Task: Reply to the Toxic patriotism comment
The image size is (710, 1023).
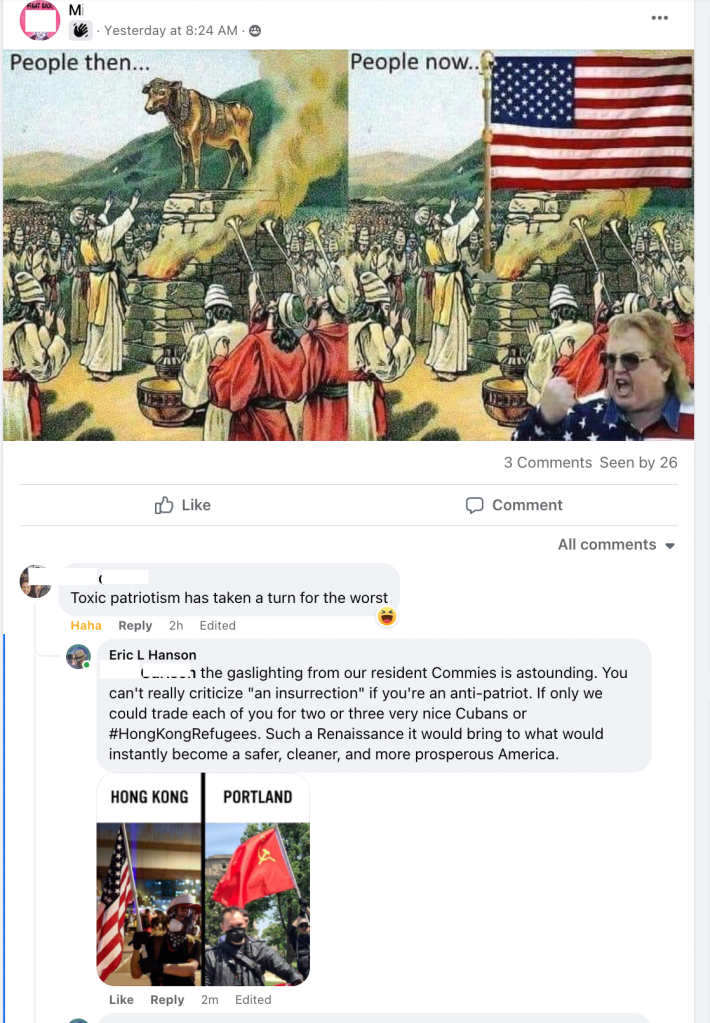Action: pyautogui.click(x=135, y=625)
